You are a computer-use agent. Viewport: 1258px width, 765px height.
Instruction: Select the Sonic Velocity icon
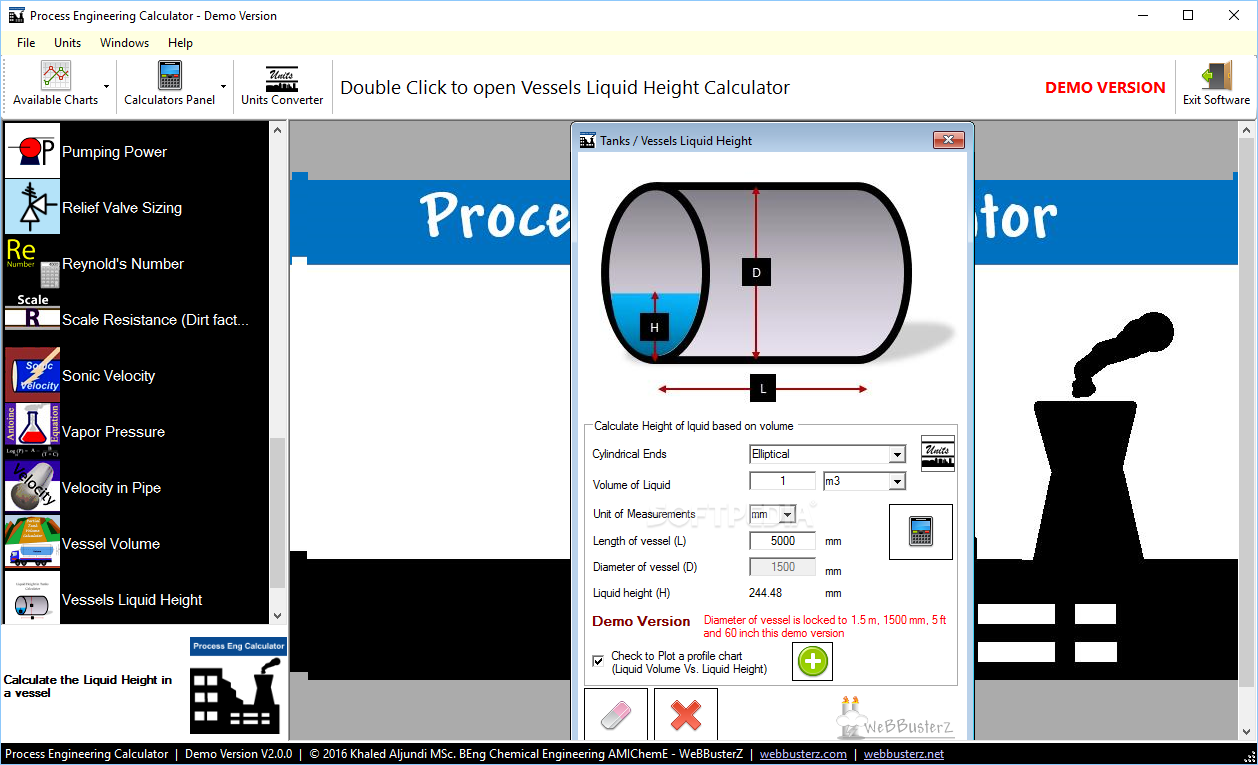tap(33, 375)
